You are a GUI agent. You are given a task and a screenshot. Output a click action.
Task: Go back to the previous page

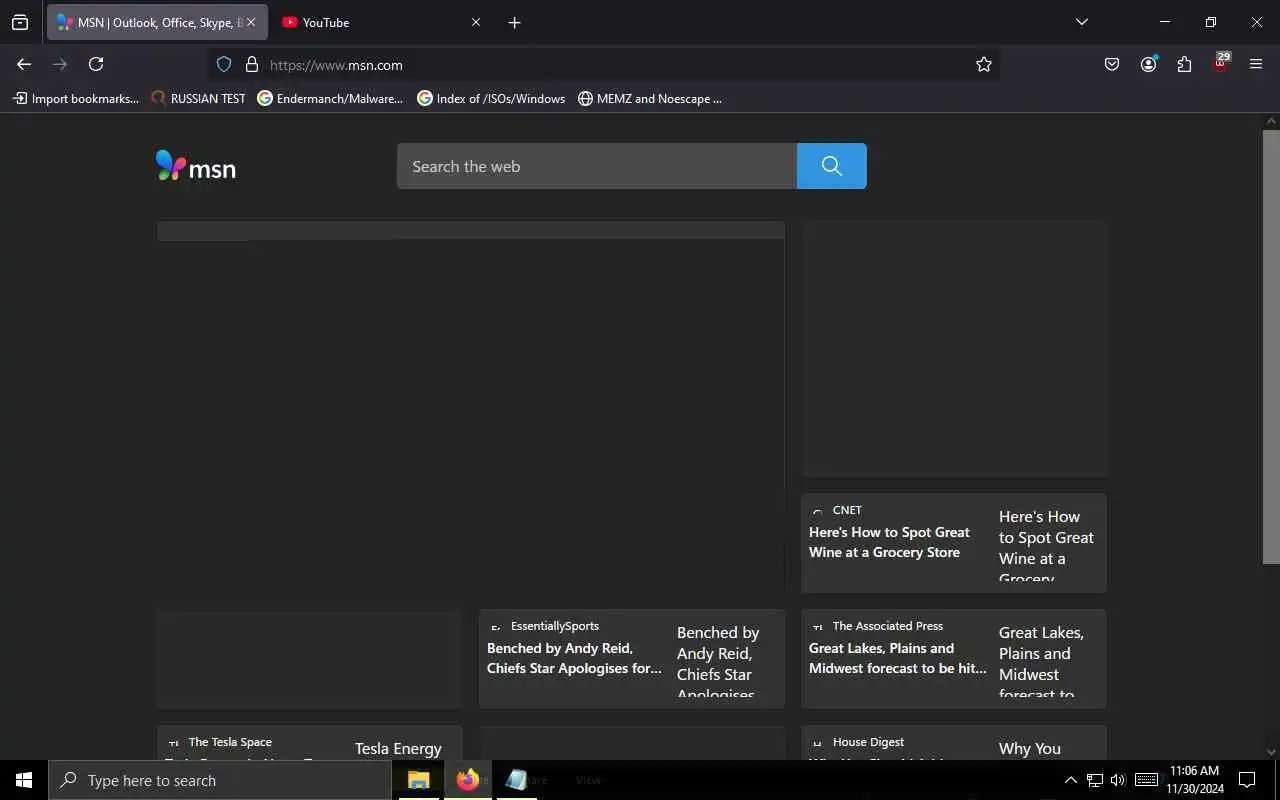coord(24,64)
